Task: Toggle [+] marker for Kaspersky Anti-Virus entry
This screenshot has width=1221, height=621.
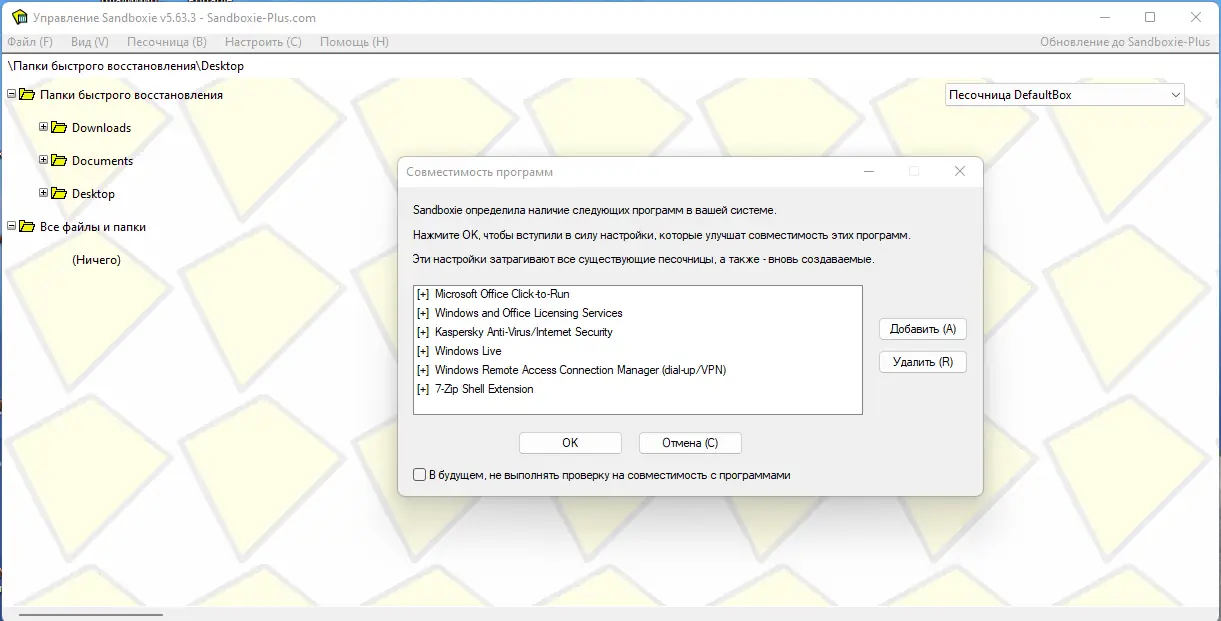Action: (x=423, y=332)
